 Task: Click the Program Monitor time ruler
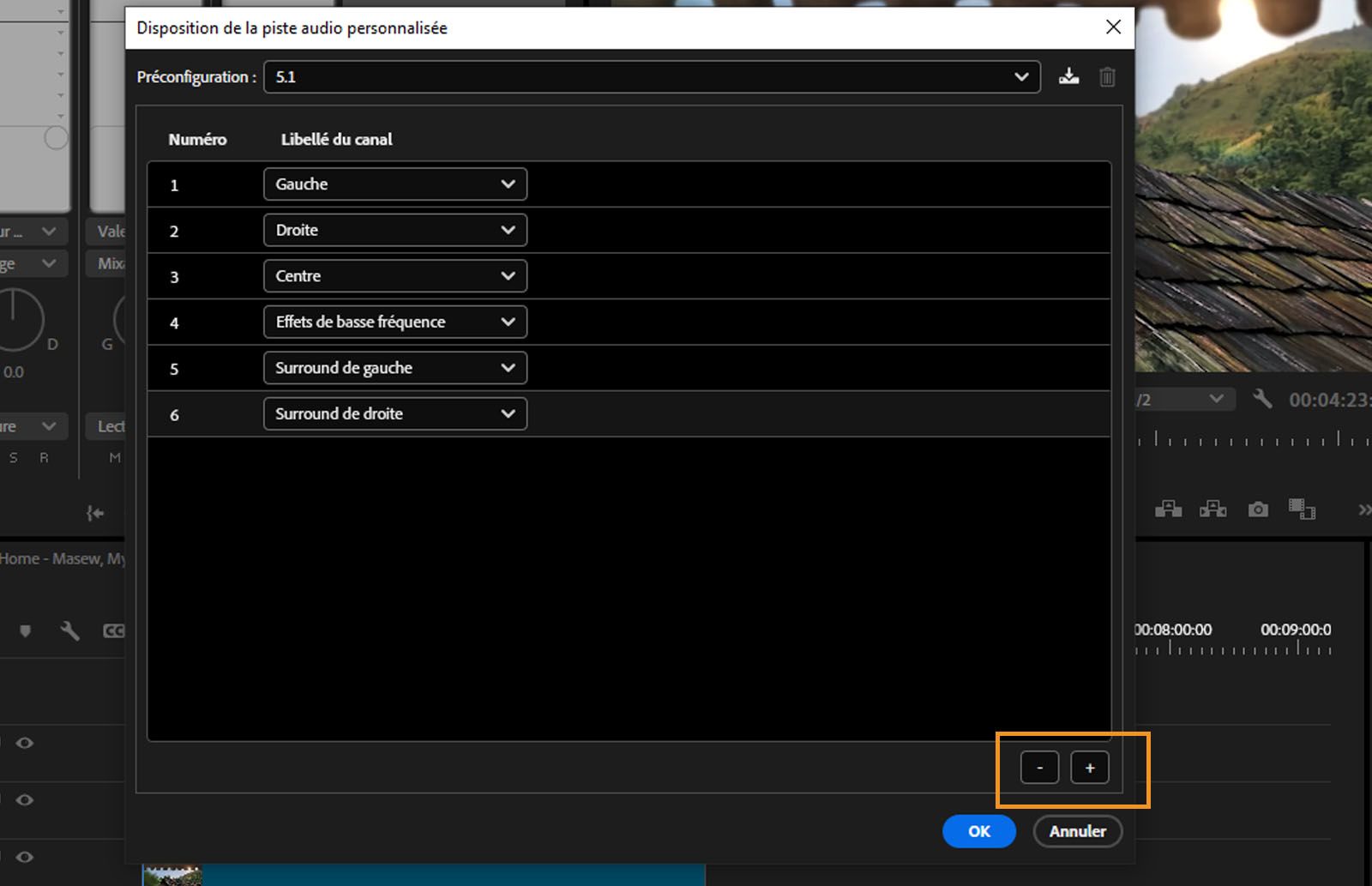coord(1254,439)
